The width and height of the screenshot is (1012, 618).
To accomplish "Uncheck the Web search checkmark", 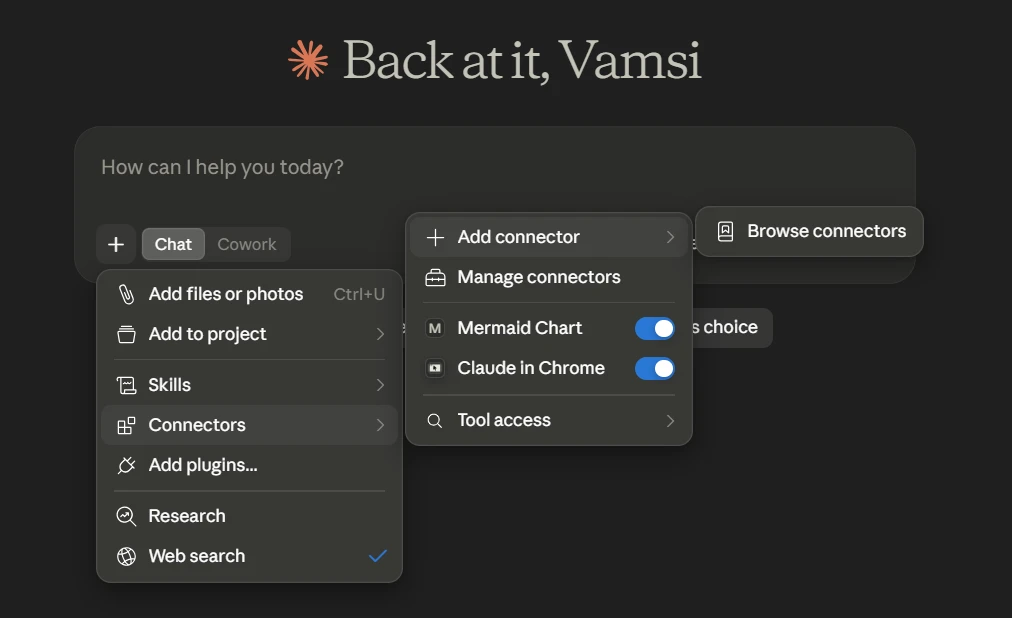I will pos(378,555).
